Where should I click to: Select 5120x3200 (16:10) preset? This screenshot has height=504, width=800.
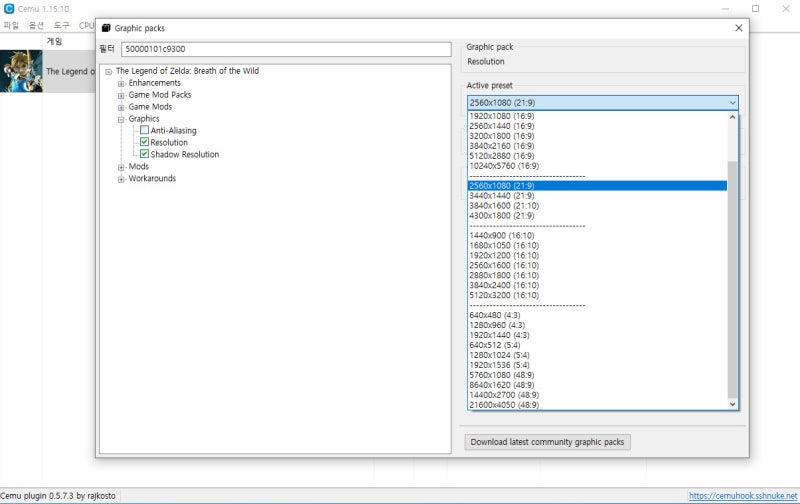(x=597, y=295)
